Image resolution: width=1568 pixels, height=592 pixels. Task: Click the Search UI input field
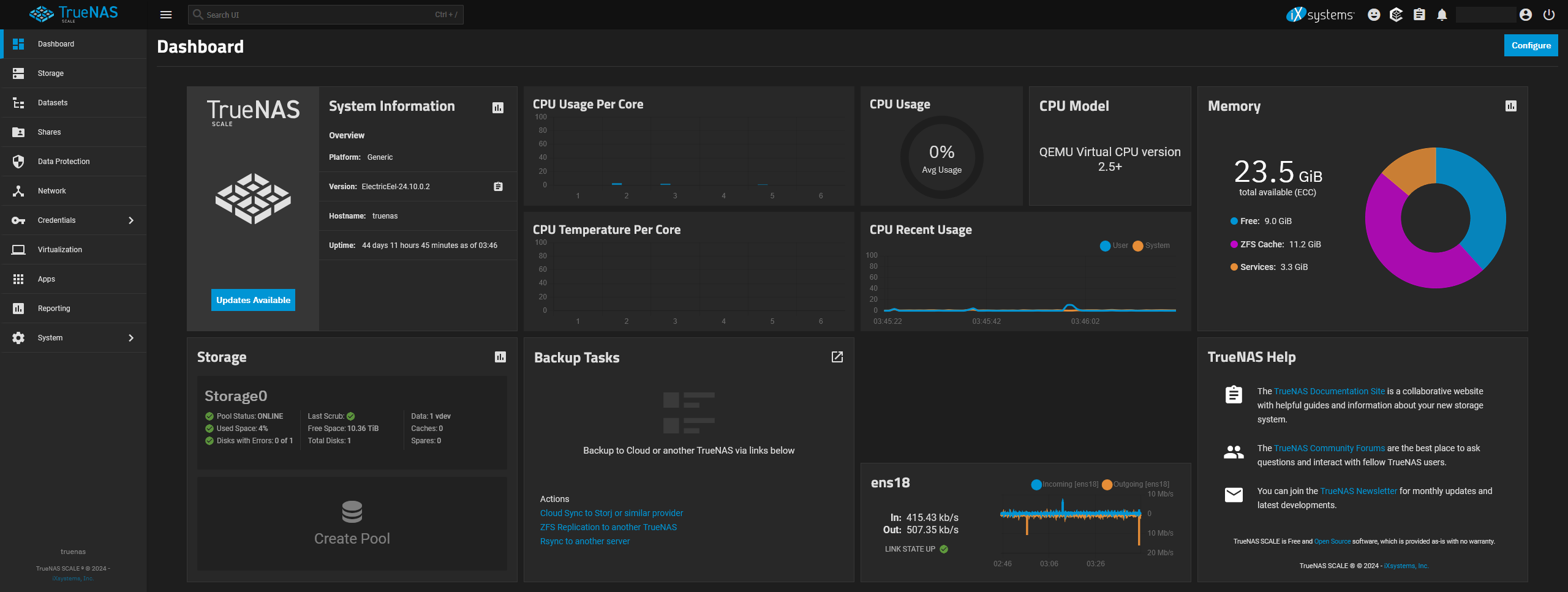click(325, 14)
